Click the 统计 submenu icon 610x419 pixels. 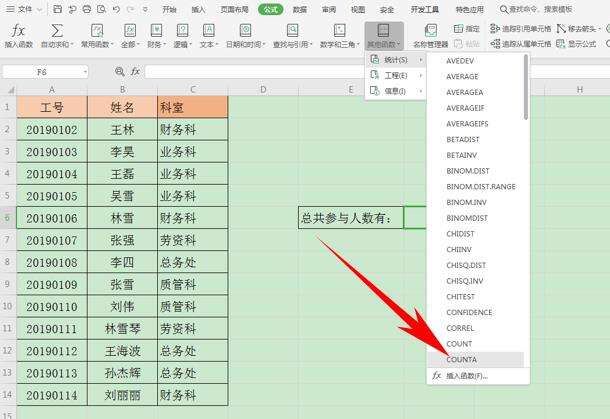375,60
